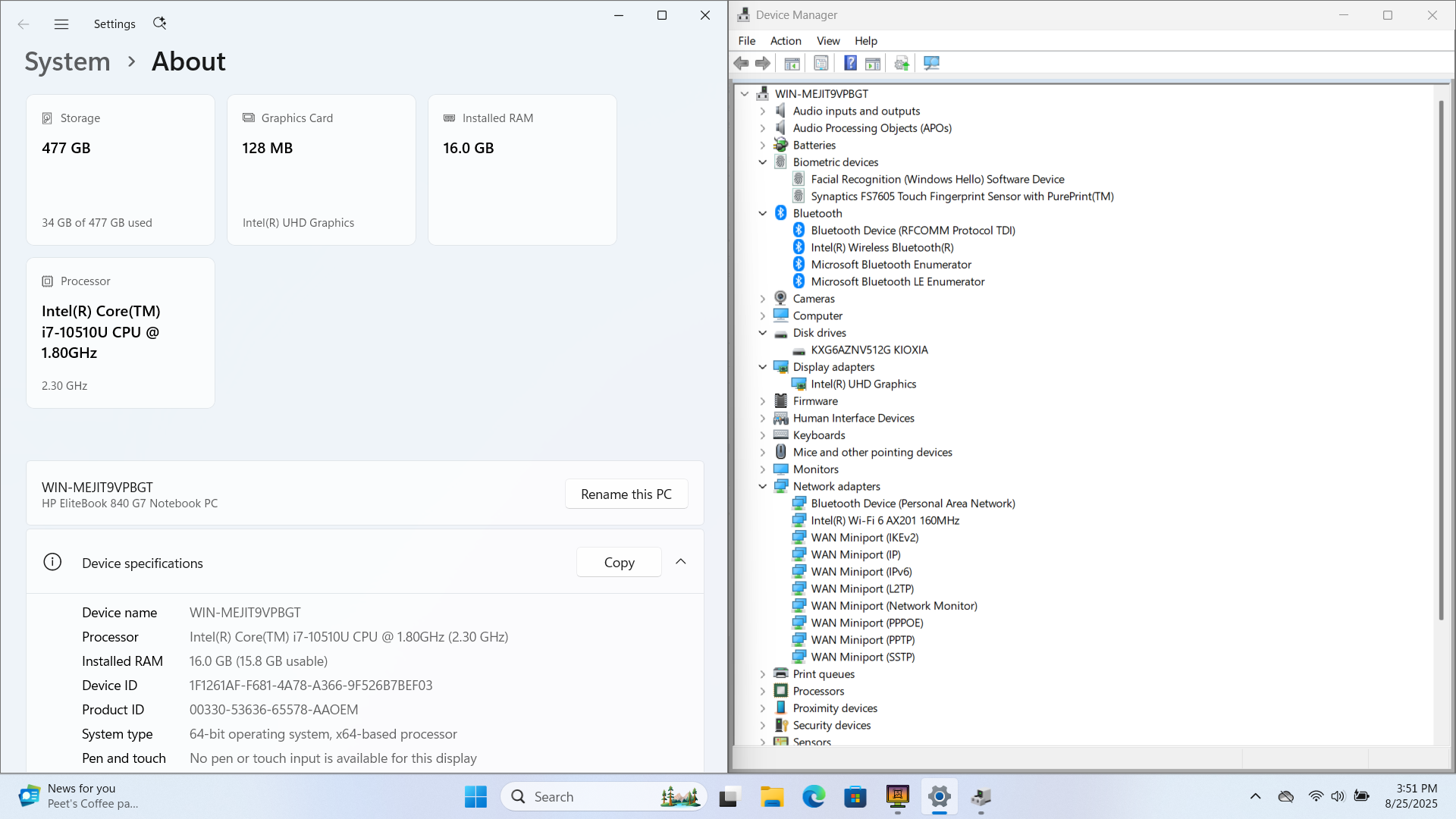Select the Intel(R) UHD Graphics device in tree
Image resolution: width=1456 pixels, height=819 pixels.
864,384
